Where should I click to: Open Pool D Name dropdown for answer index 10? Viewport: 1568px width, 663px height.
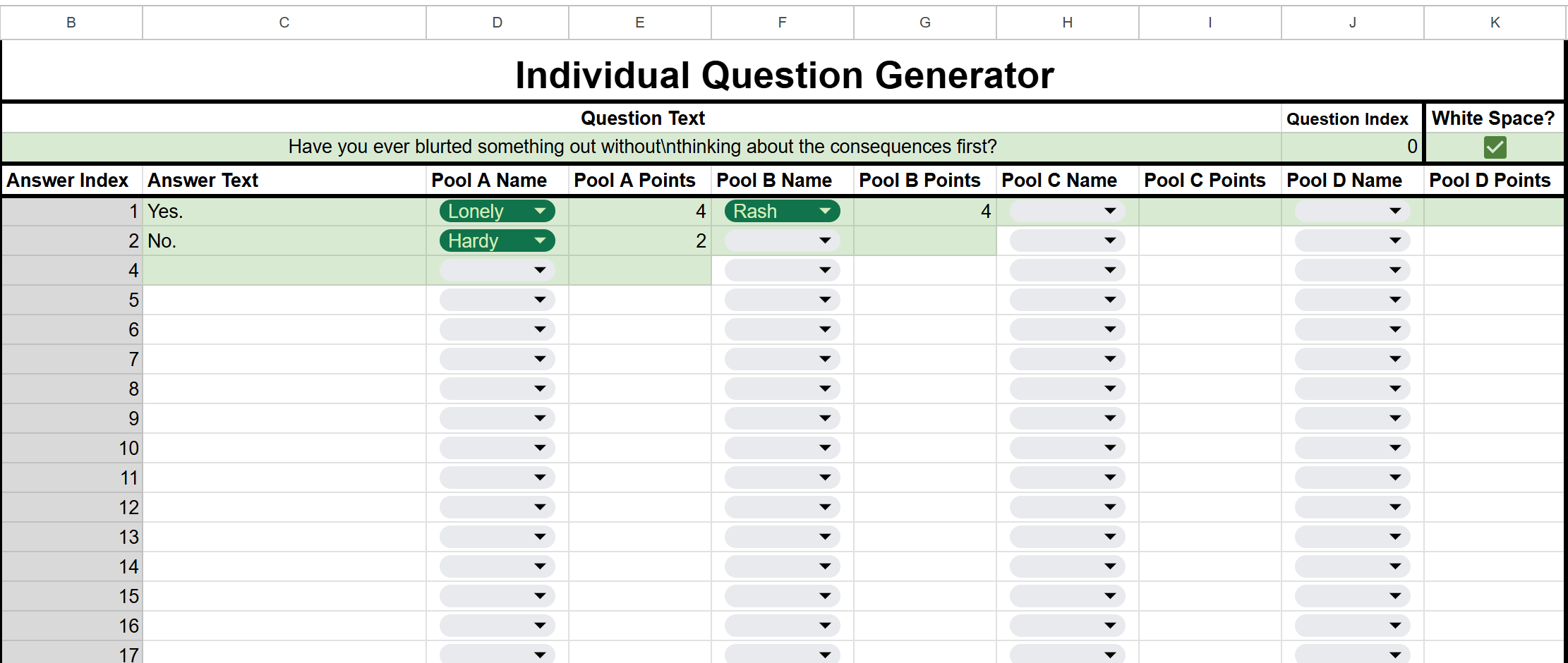click(1395, 448)
